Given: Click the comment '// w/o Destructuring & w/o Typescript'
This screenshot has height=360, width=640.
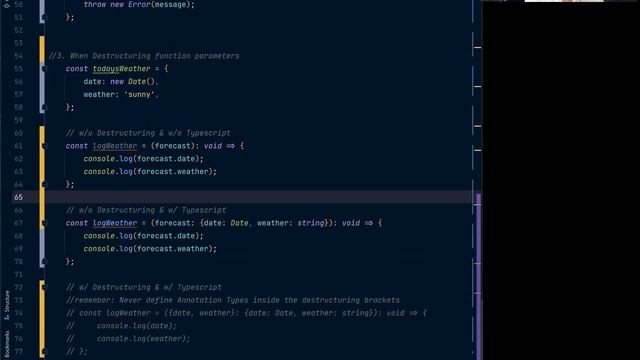Looking at the screenshot, I should coord(148,133).
